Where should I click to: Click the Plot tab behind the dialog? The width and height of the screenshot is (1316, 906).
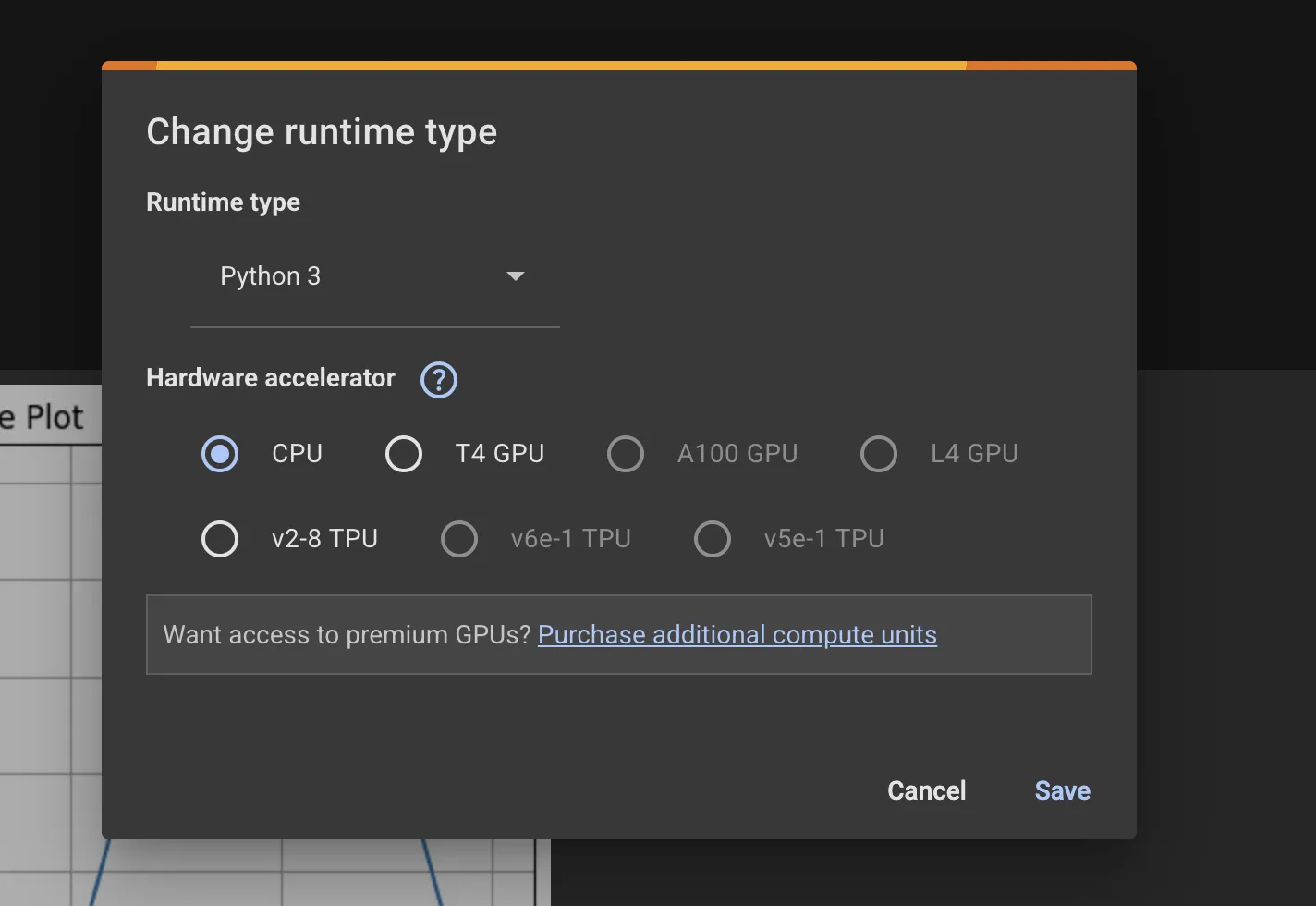(x=48, y=417)
